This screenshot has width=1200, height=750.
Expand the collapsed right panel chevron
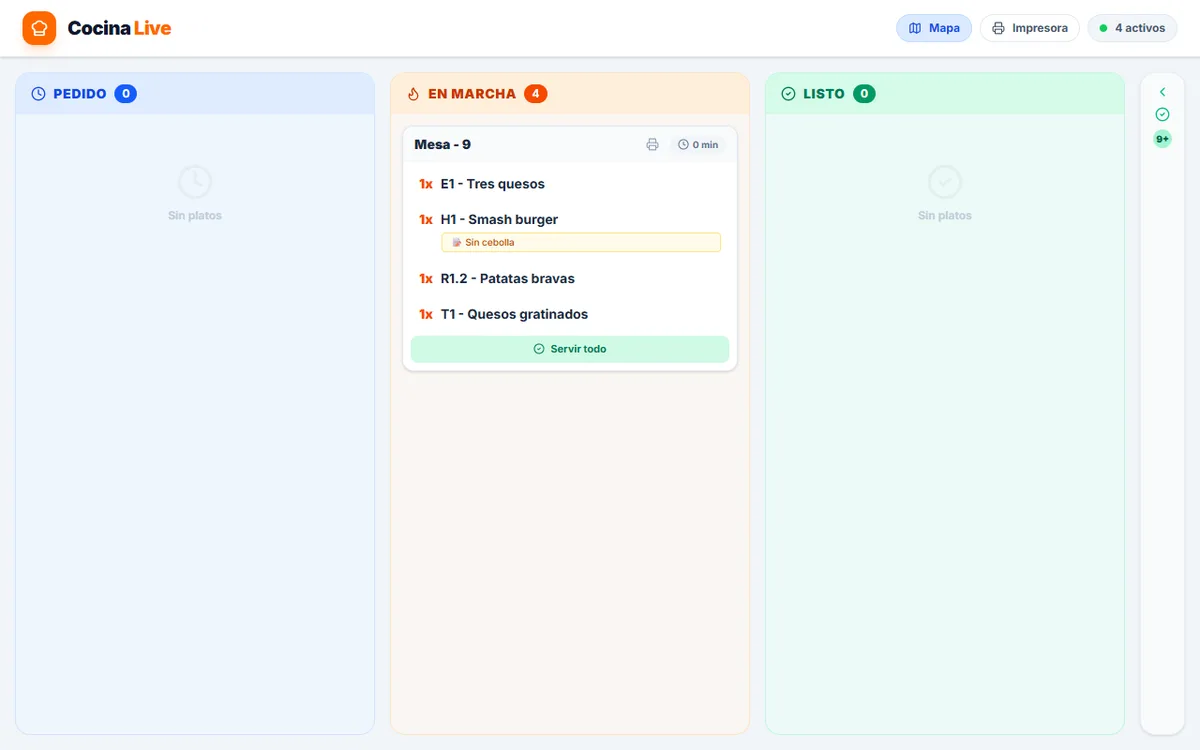point(1162,92)
